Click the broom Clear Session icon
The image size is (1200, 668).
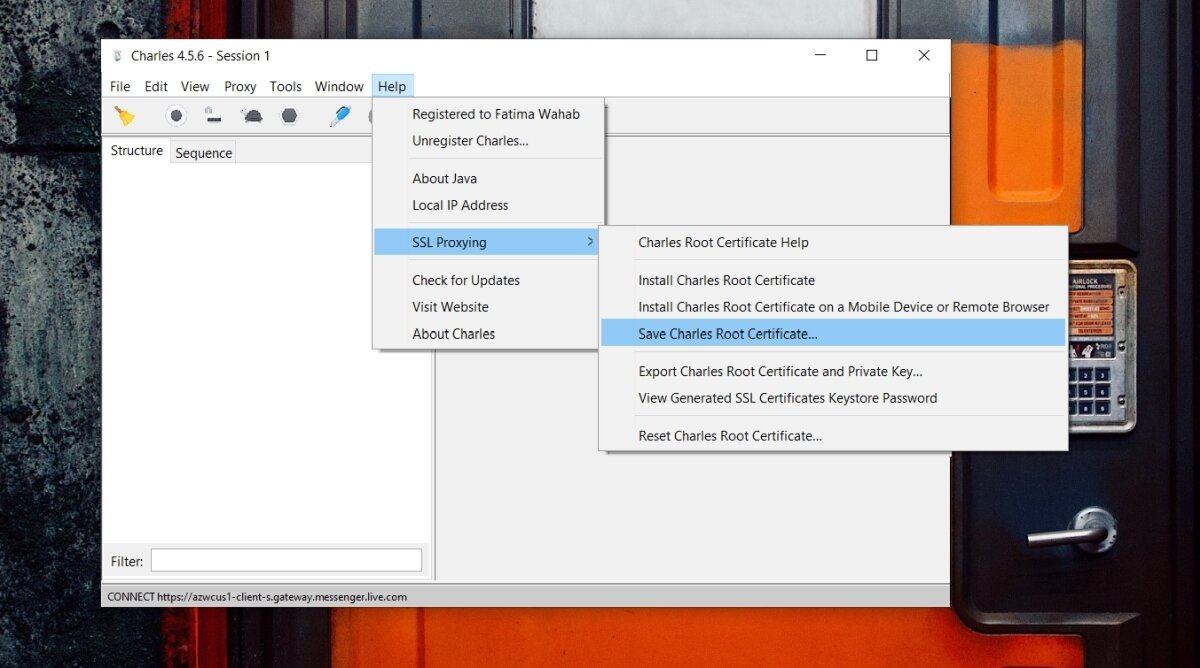125,116
